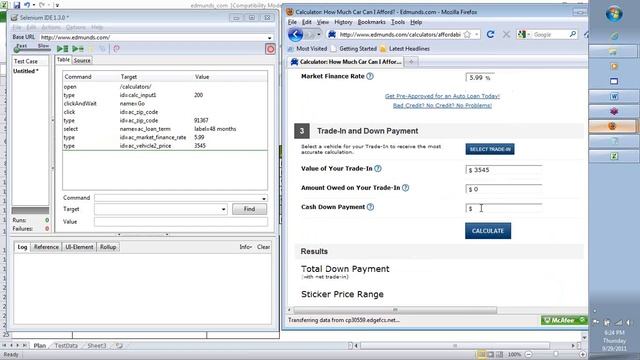Click the Step icon in Selenium toolbar
640x360 pixels.
click(102, 49)
